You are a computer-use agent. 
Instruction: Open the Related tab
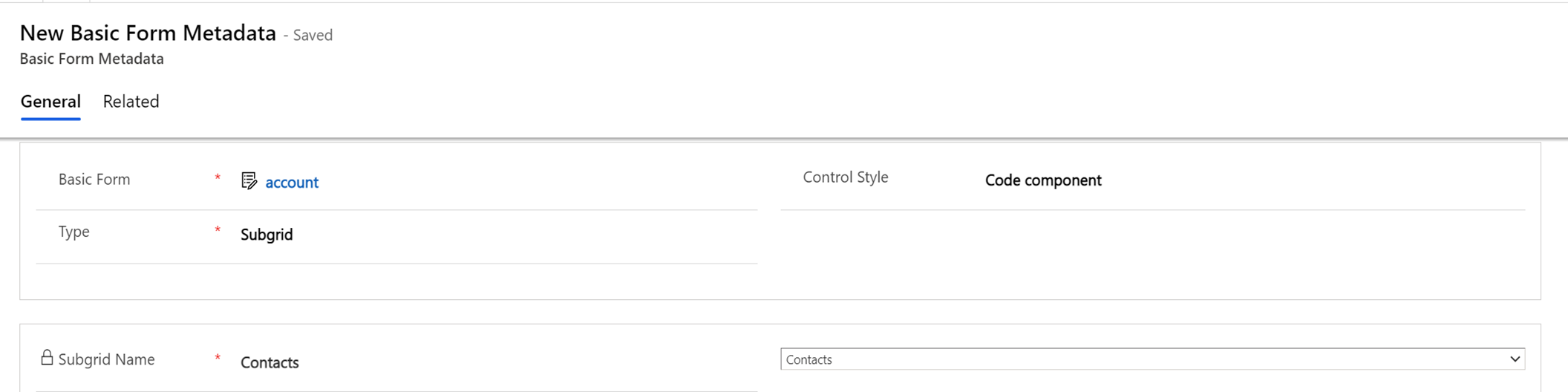(x=131, y=102)
